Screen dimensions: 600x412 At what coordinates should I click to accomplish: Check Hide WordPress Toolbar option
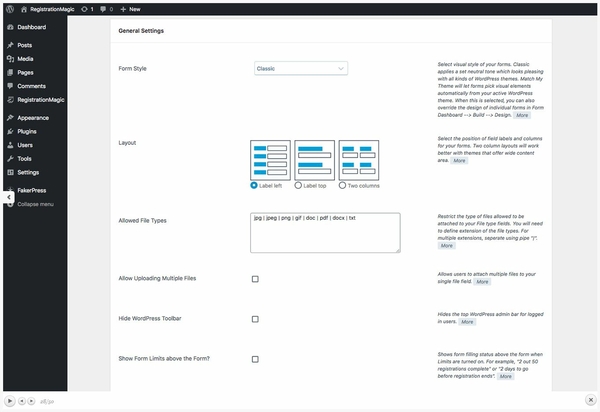pyautogui.click(x=255, y=319)
